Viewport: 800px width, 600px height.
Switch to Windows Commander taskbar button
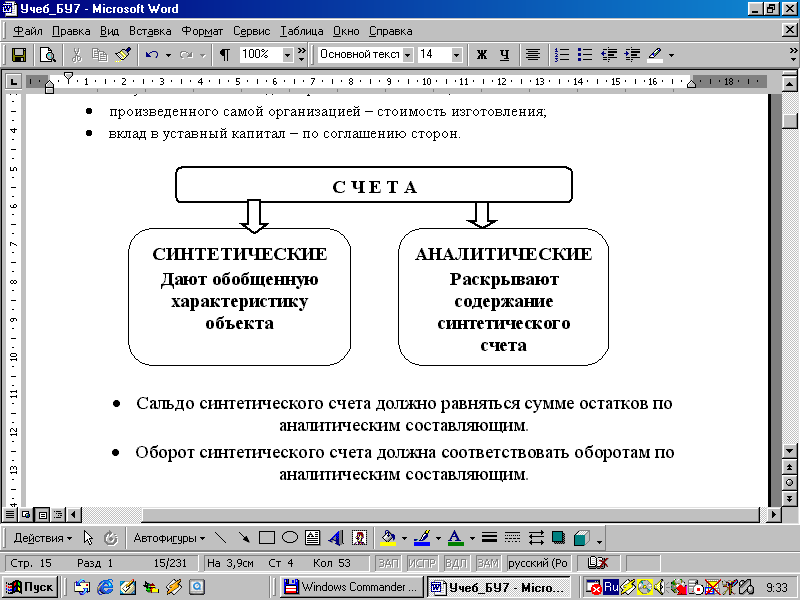click(352, 587)
